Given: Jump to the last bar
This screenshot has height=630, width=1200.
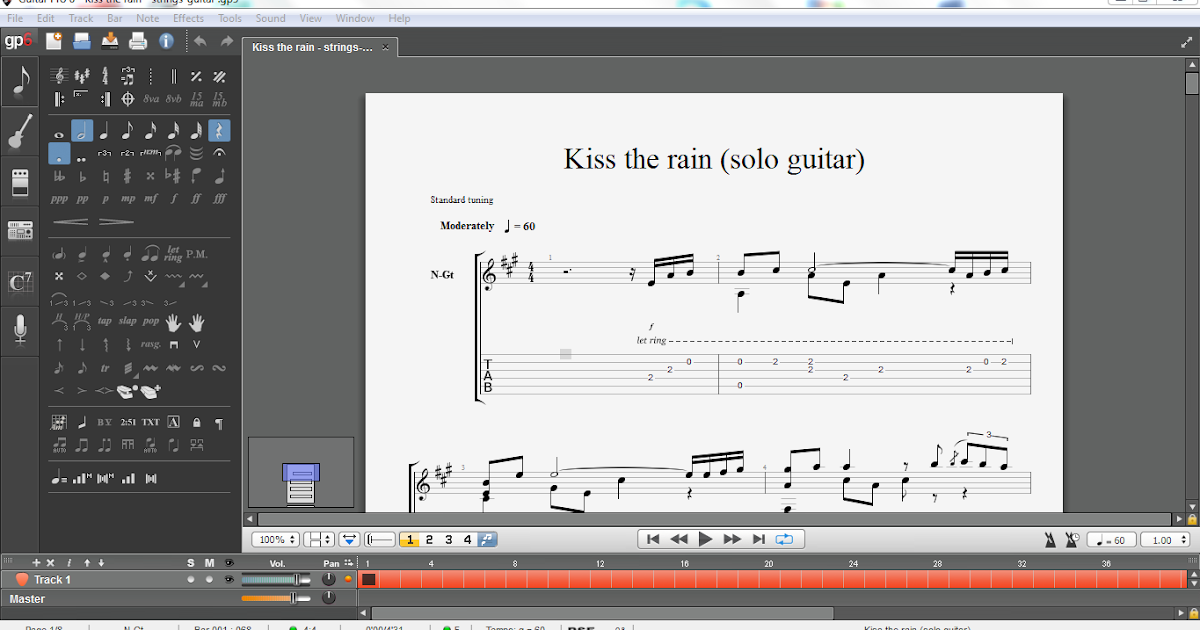Looking at the screenshot, I should 759,539.
